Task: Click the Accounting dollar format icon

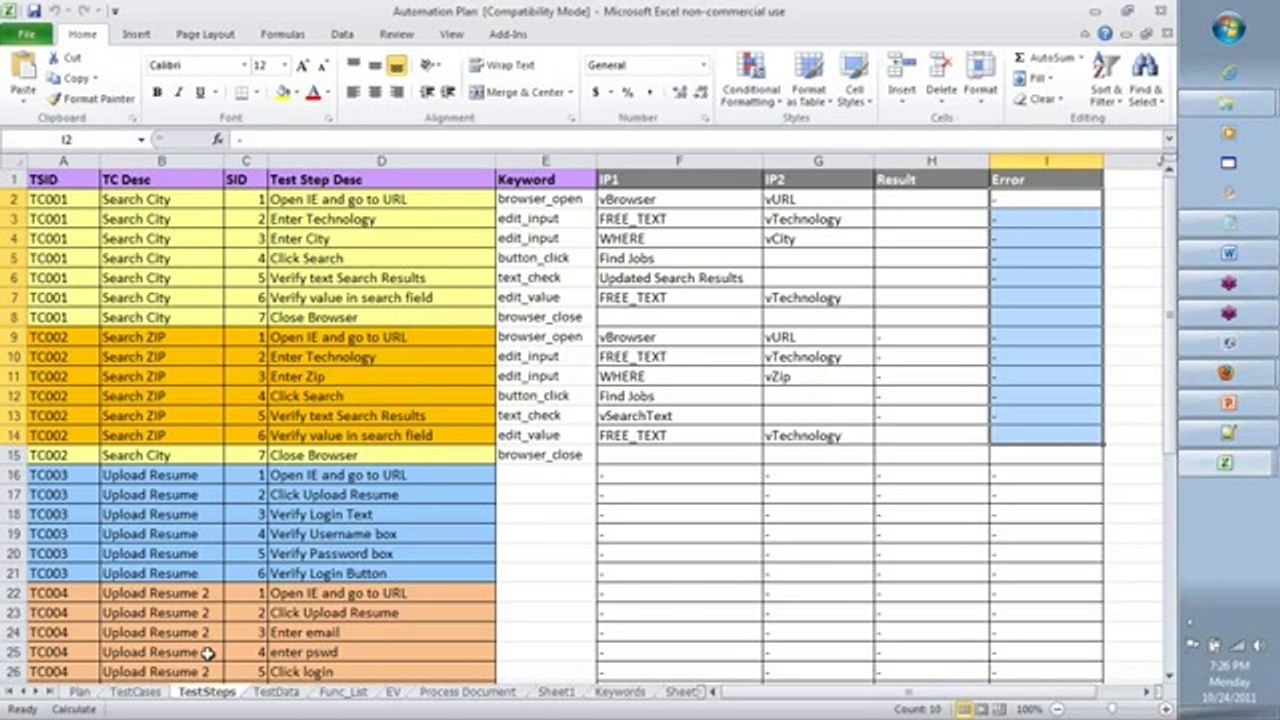Action: [x=596, y=92]
